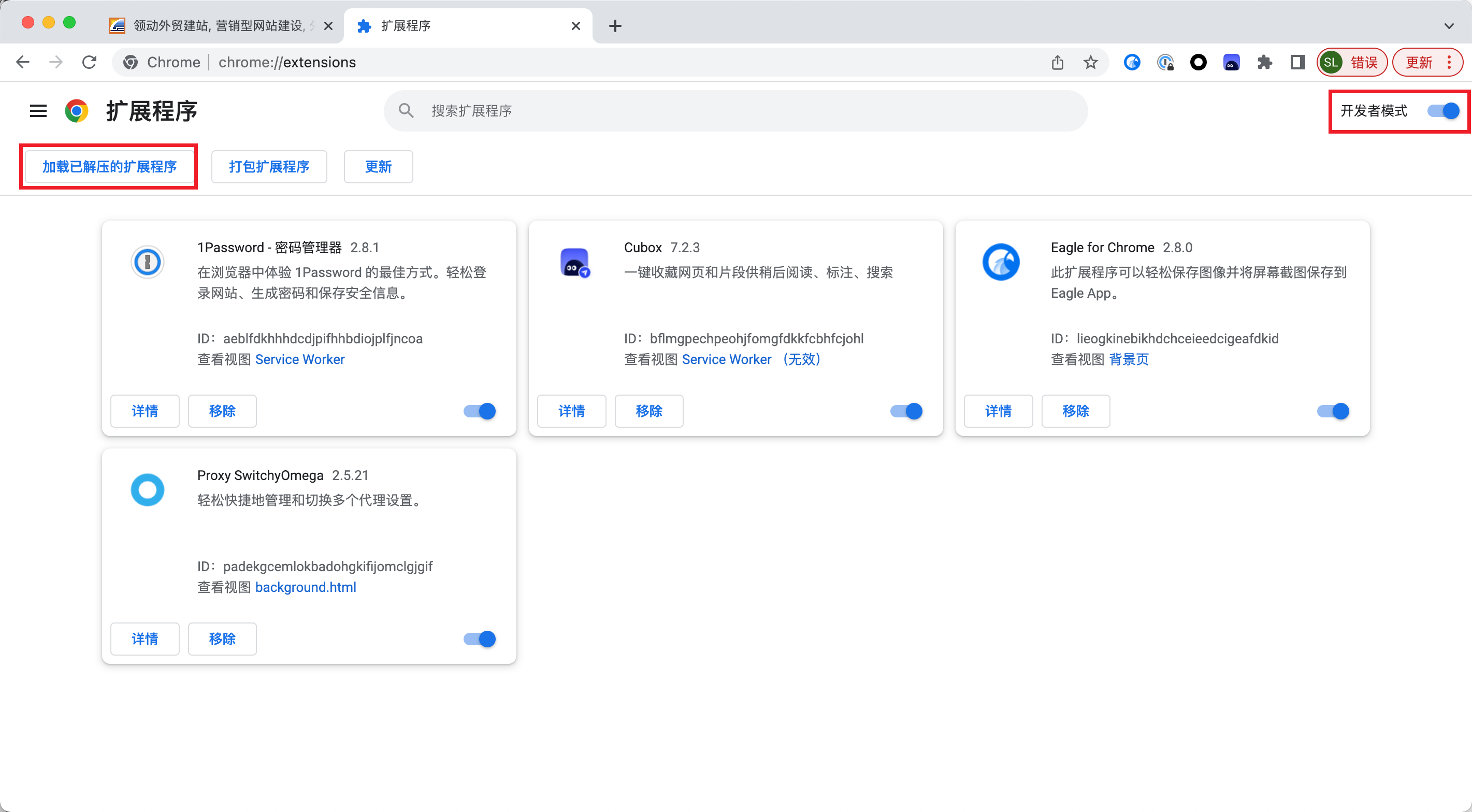The image size is (1472, 812).
Task: Click 加载已解压的扩展程序 button
Action: coord(109,167)
